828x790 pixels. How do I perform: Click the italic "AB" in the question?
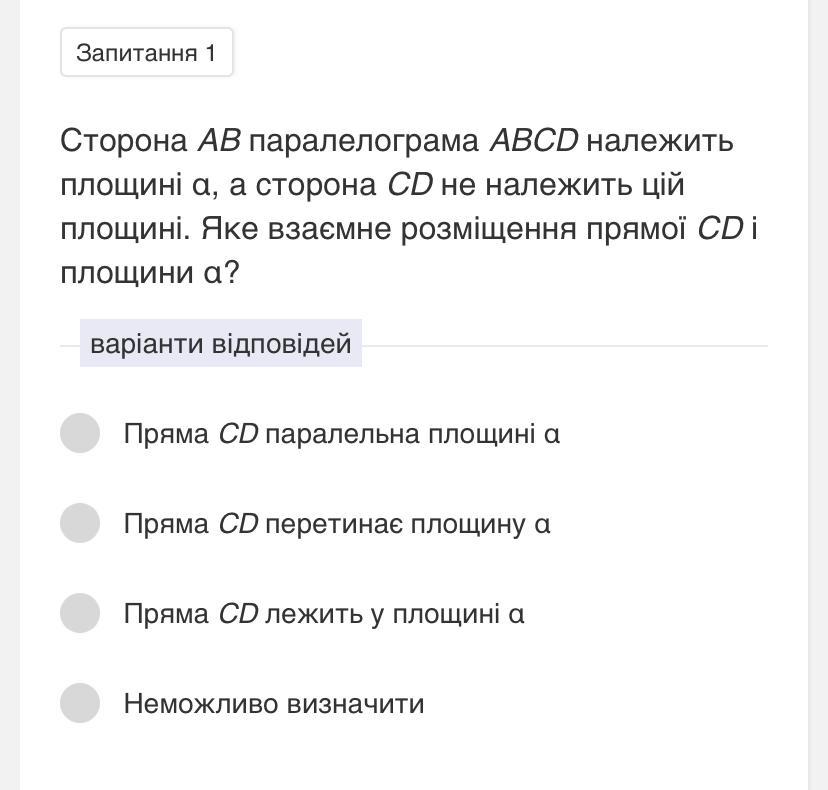[x=219, y=141]
